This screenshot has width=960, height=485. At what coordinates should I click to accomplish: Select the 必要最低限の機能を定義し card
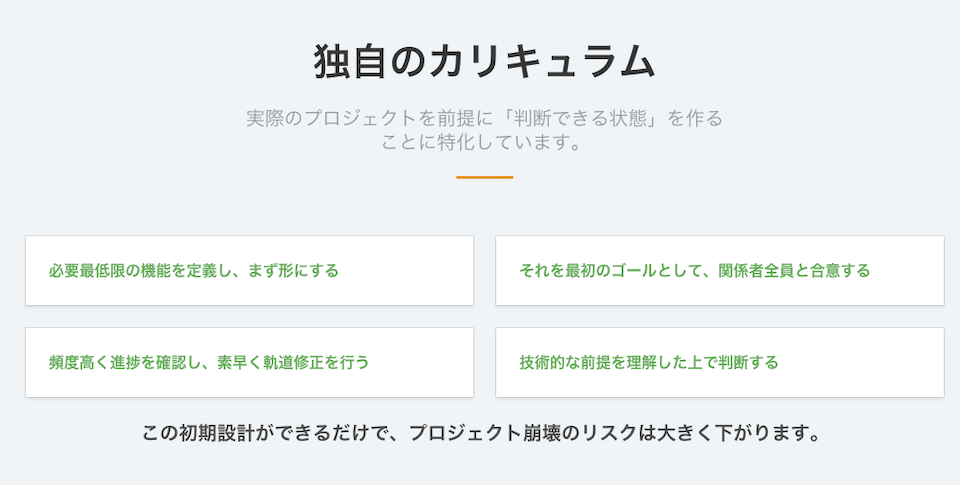(249, 271)
